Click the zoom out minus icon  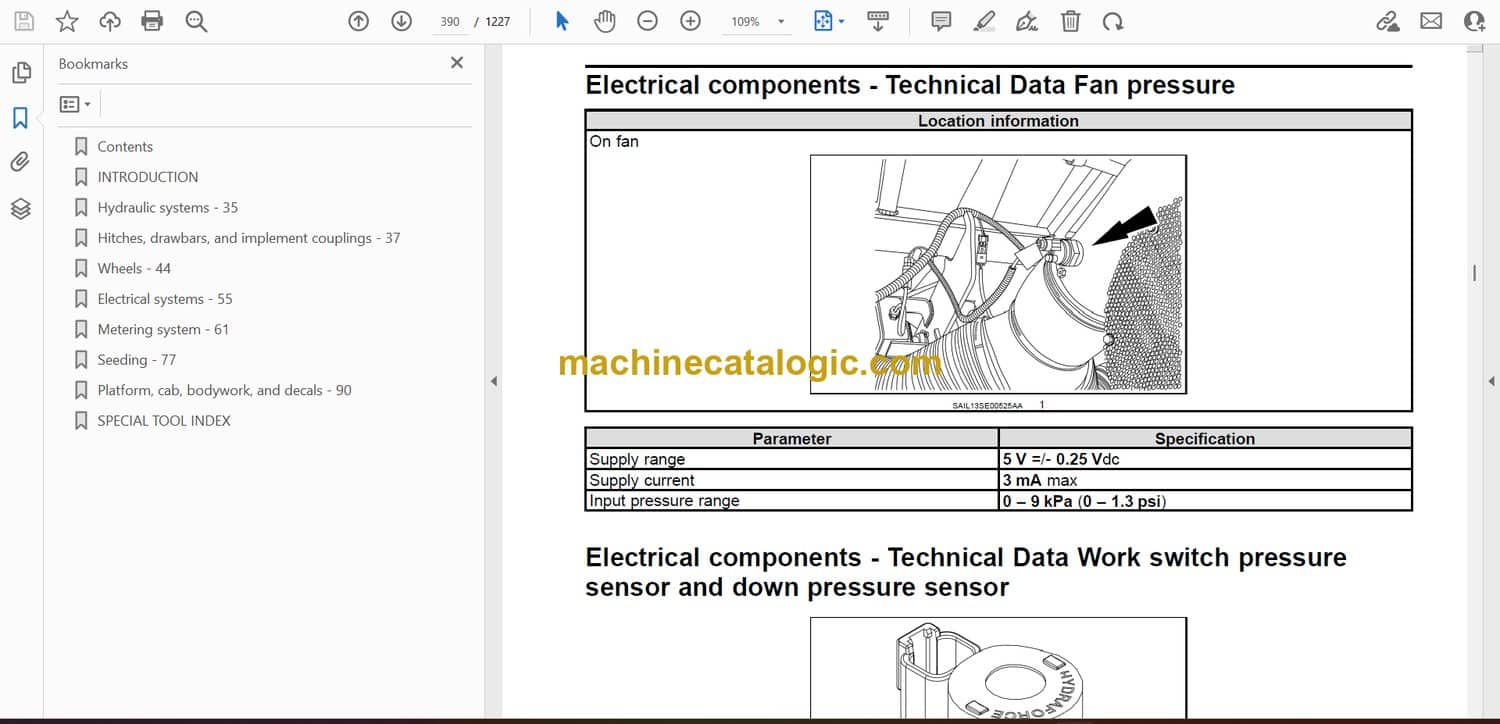coord(648,21)
